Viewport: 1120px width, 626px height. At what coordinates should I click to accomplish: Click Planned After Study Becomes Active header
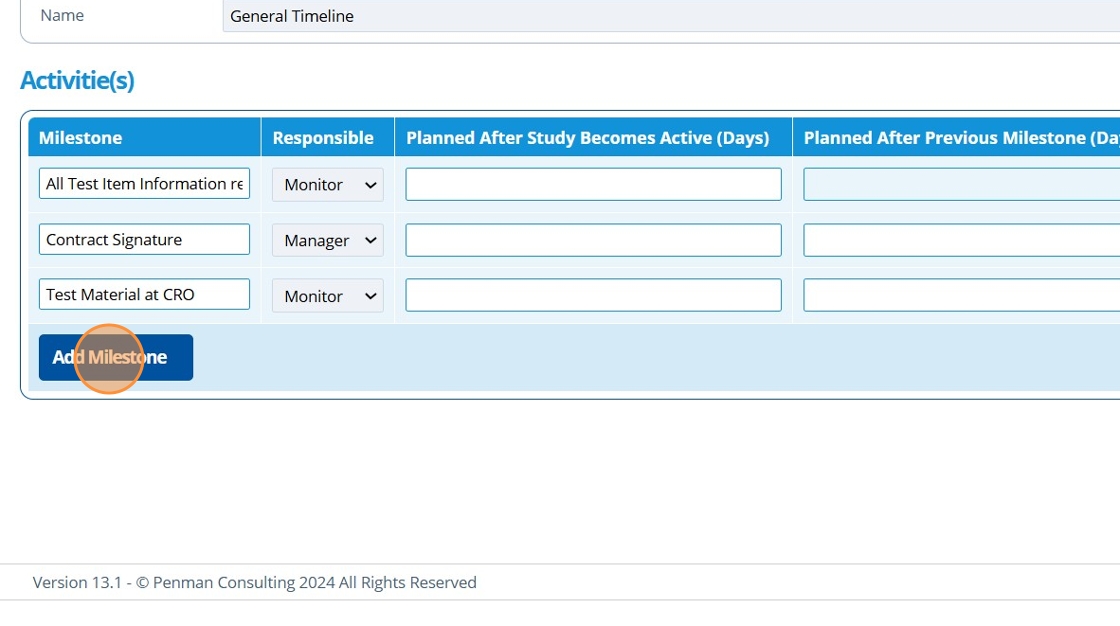pyautogui.click(x=588, y=138)
